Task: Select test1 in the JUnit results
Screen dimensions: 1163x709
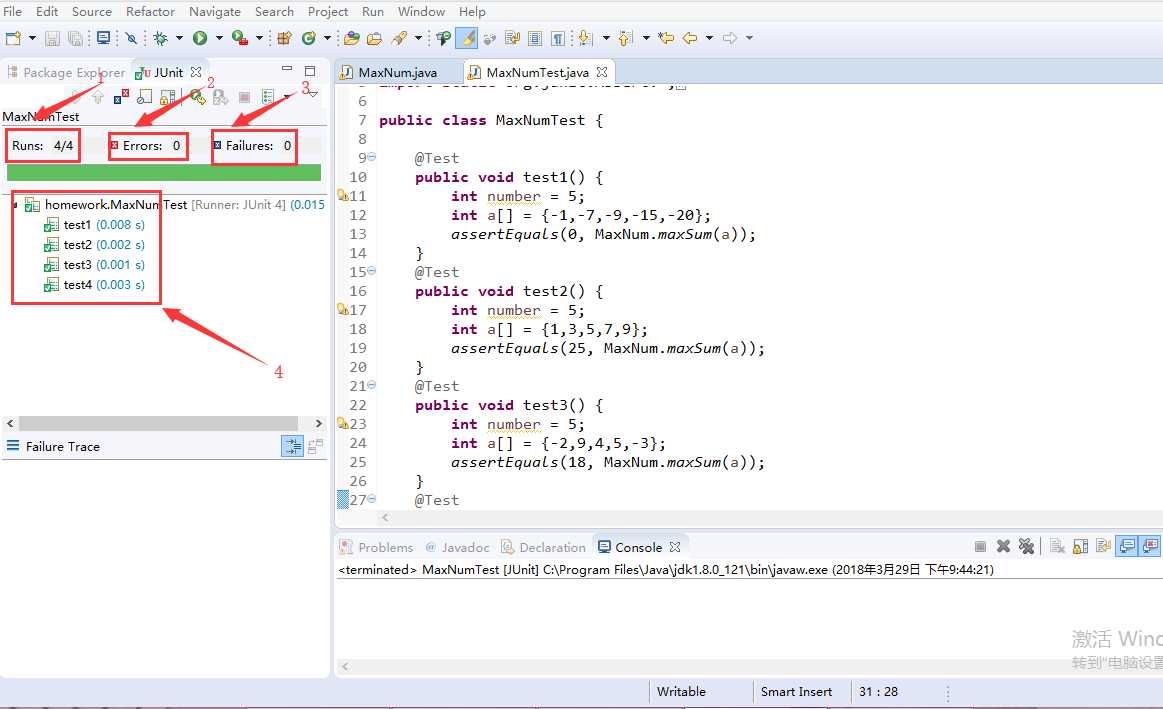Action: coord(94,225)
